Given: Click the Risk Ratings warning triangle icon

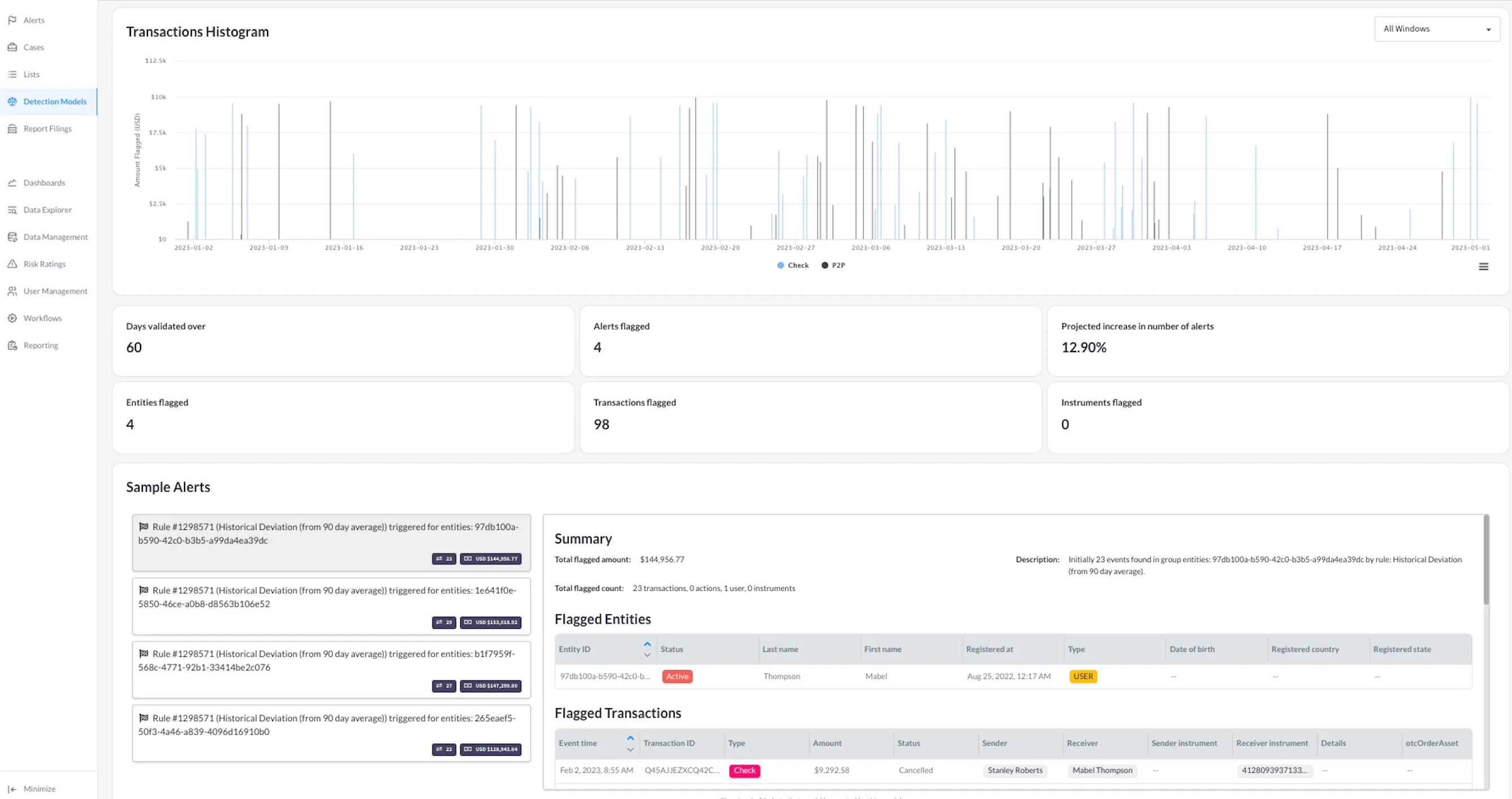Looking at the screenshot, I should tap(12, 264).
